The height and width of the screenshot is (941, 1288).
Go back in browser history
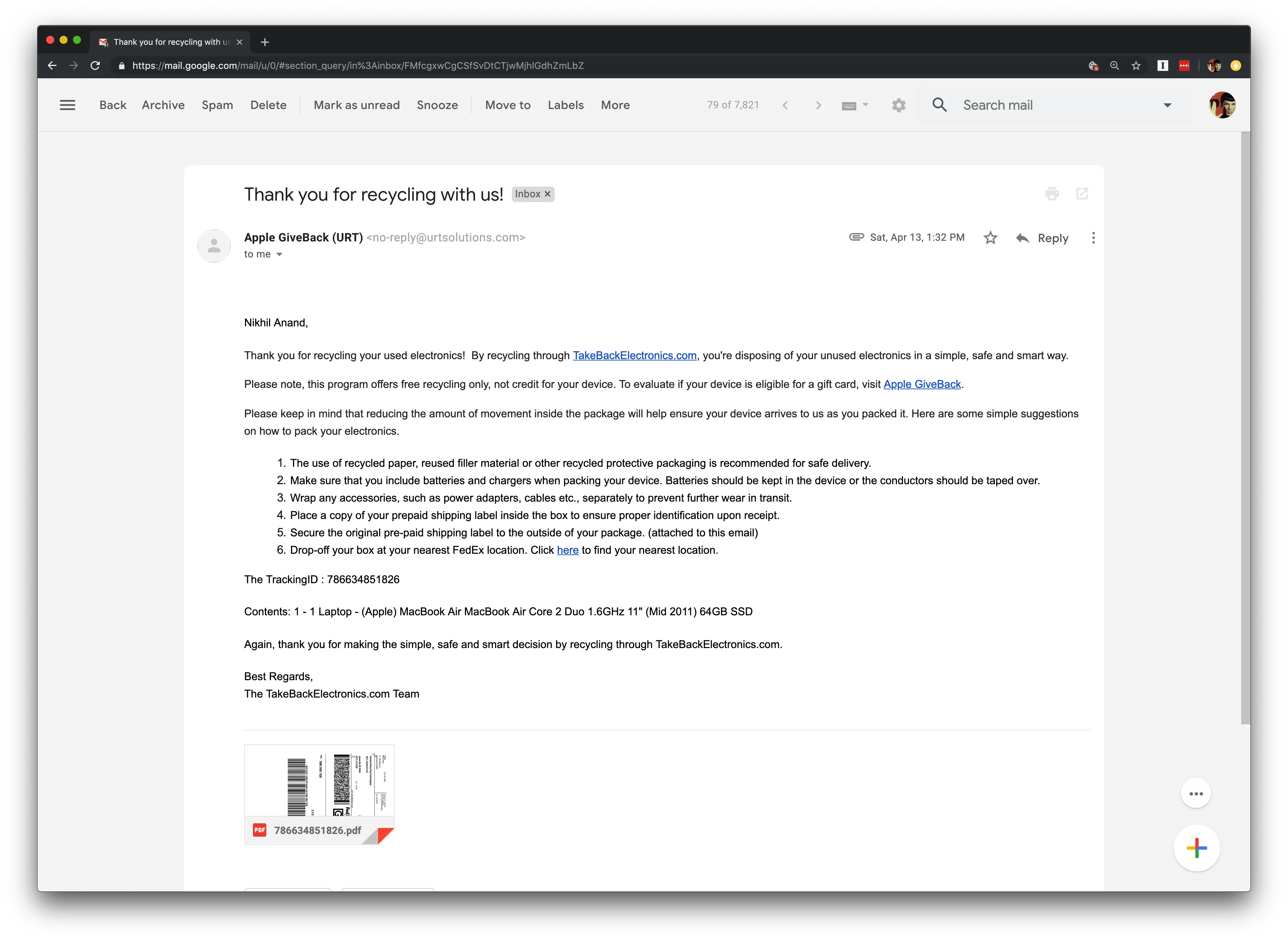52,66
